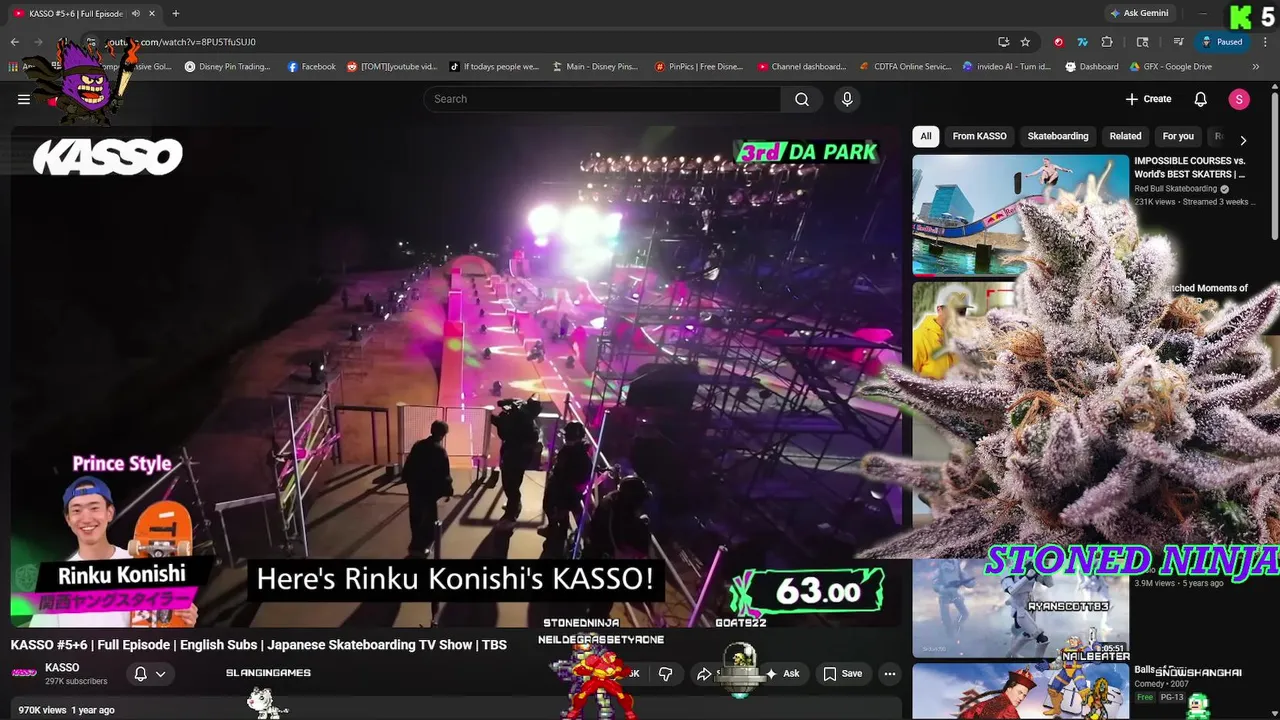Image resolution: width=1280 pixels, height=720 pixels.
Task: Start voice search with the microphone icon
Action: (x=847, y=99)
